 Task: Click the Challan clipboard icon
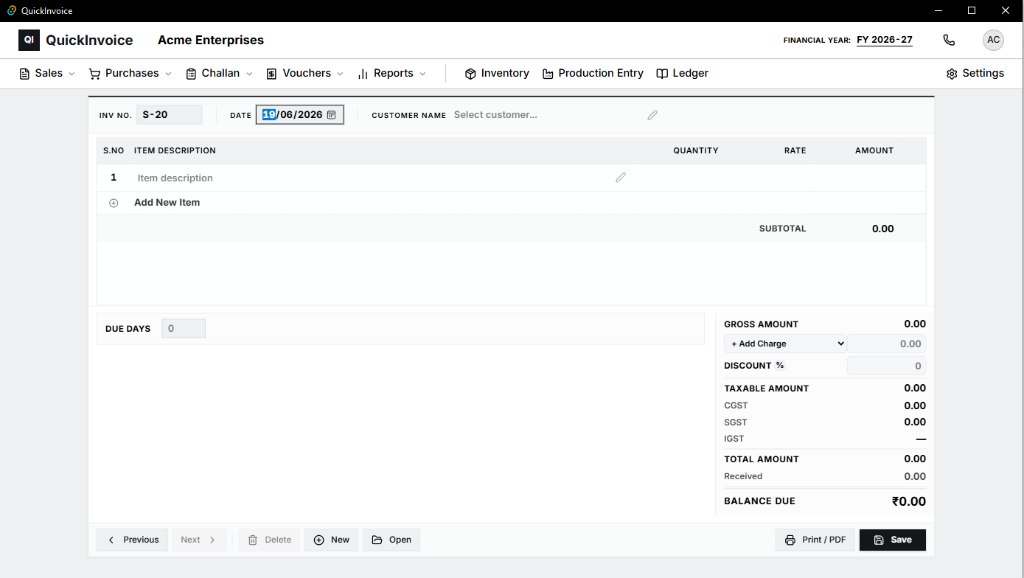191,74
